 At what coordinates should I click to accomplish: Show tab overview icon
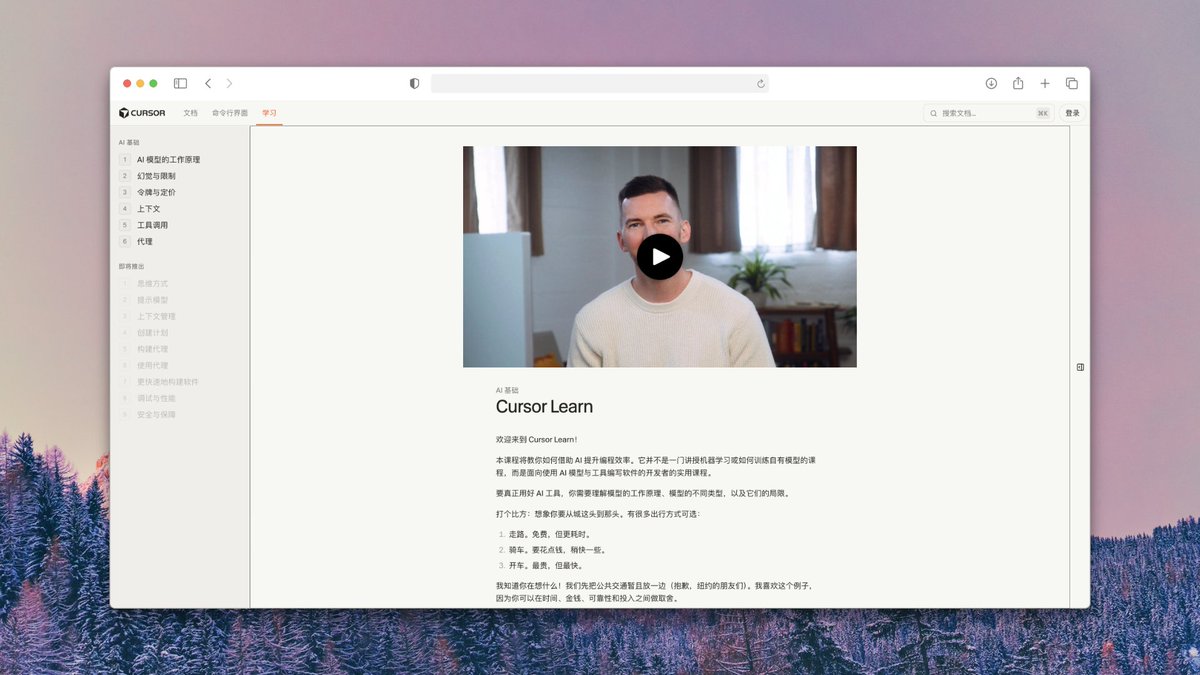click(1071, 83)
